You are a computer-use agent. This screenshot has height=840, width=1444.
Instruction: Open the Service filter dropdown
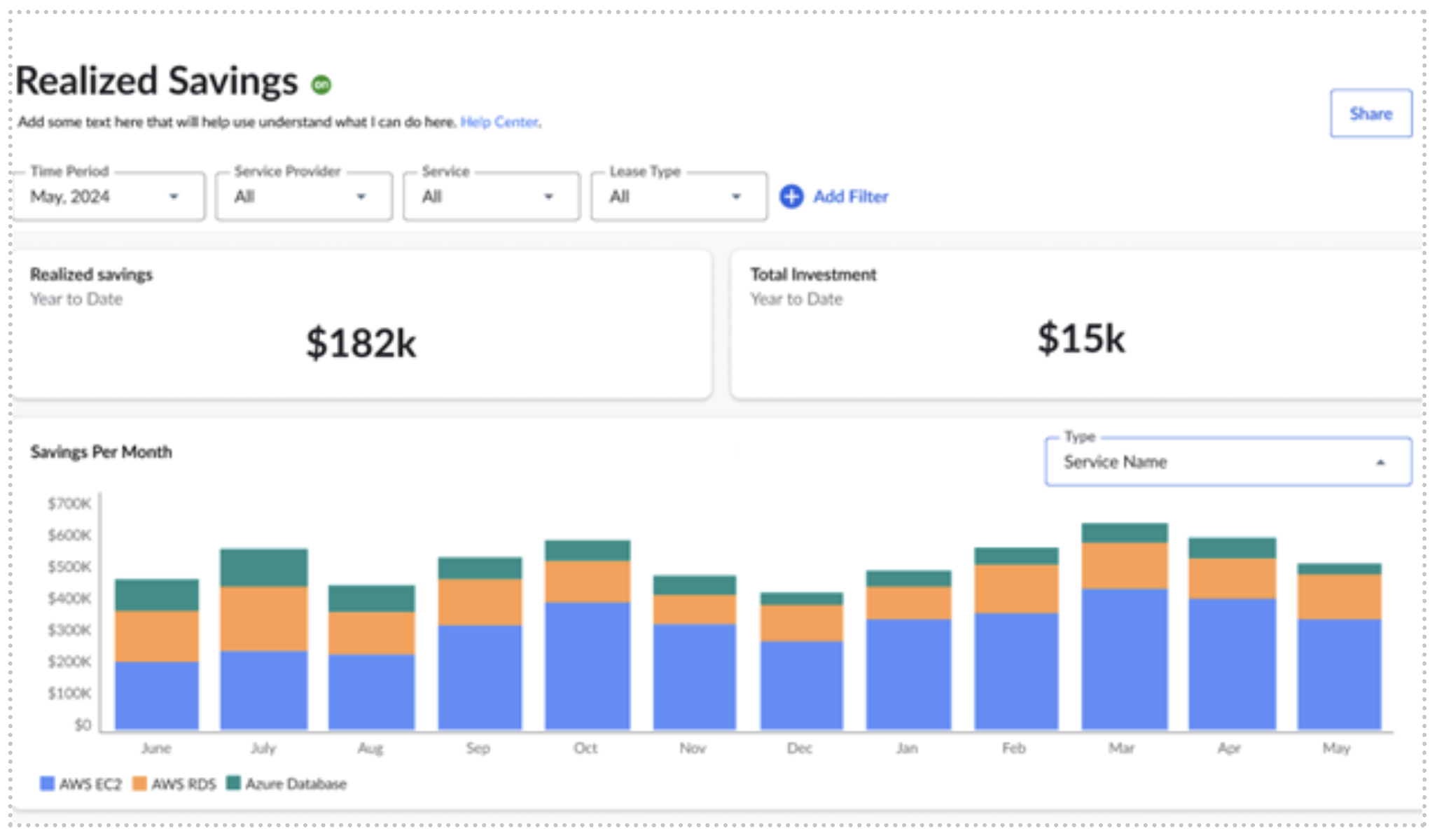coord(491,197)
